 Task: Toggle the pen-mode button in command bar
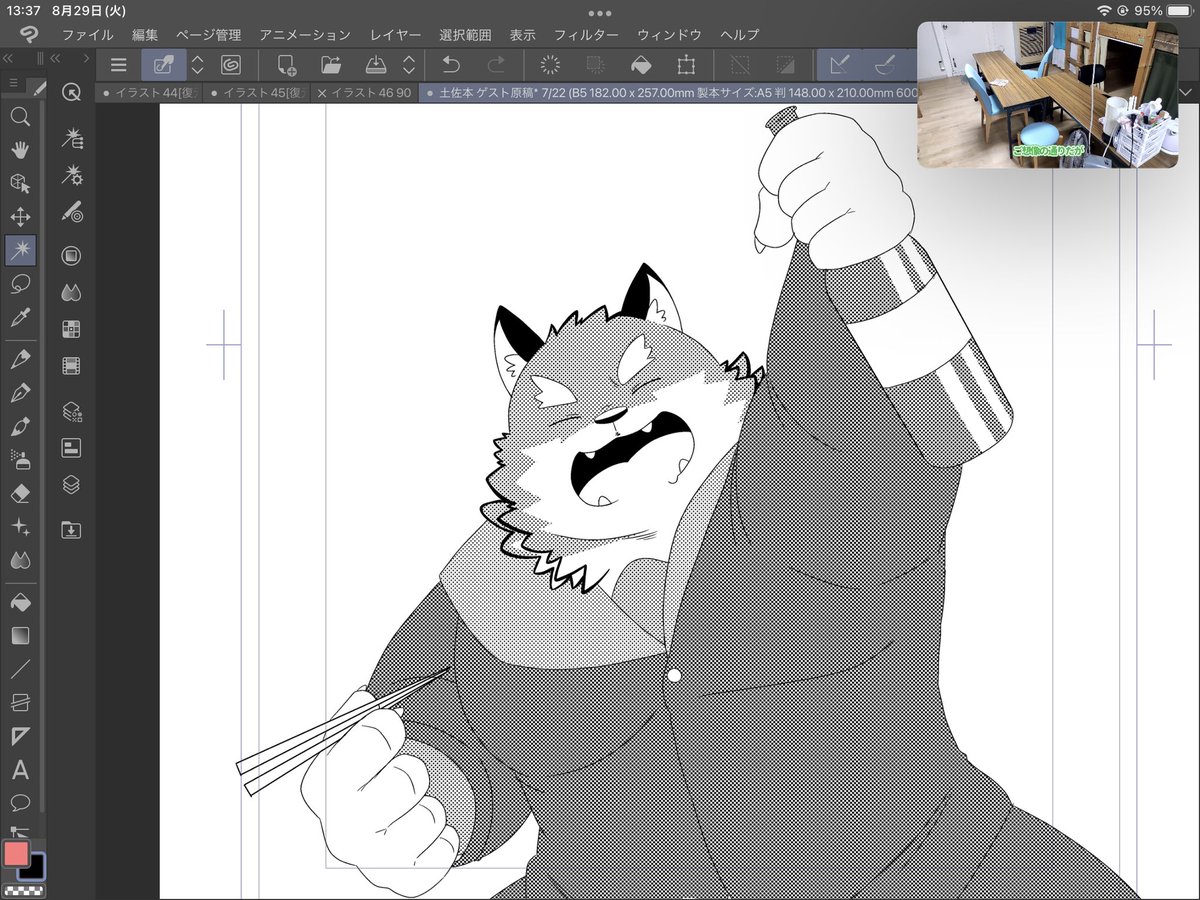pos(163,65)
